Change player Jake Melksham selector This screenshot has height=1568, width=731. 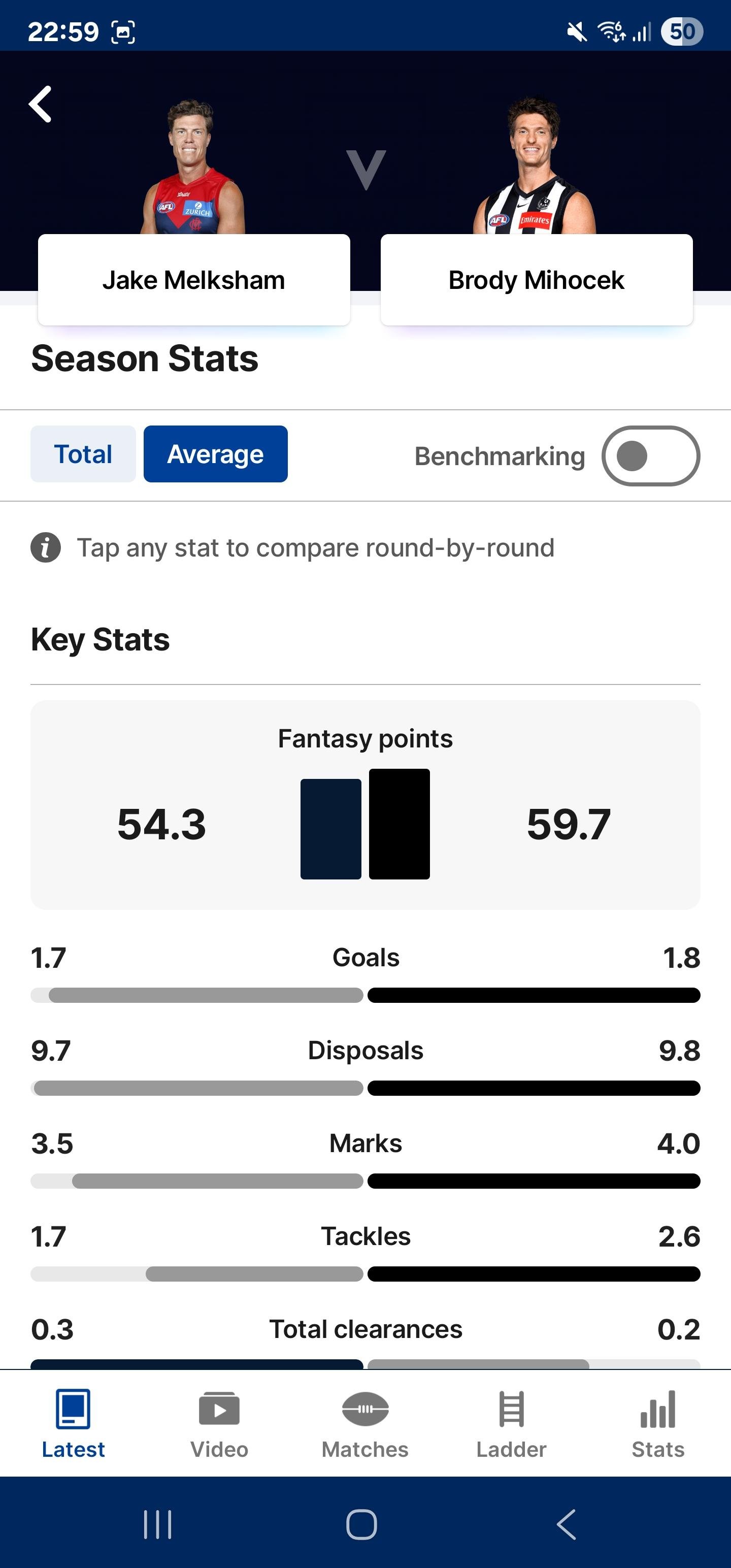click(x=193, y=280)
